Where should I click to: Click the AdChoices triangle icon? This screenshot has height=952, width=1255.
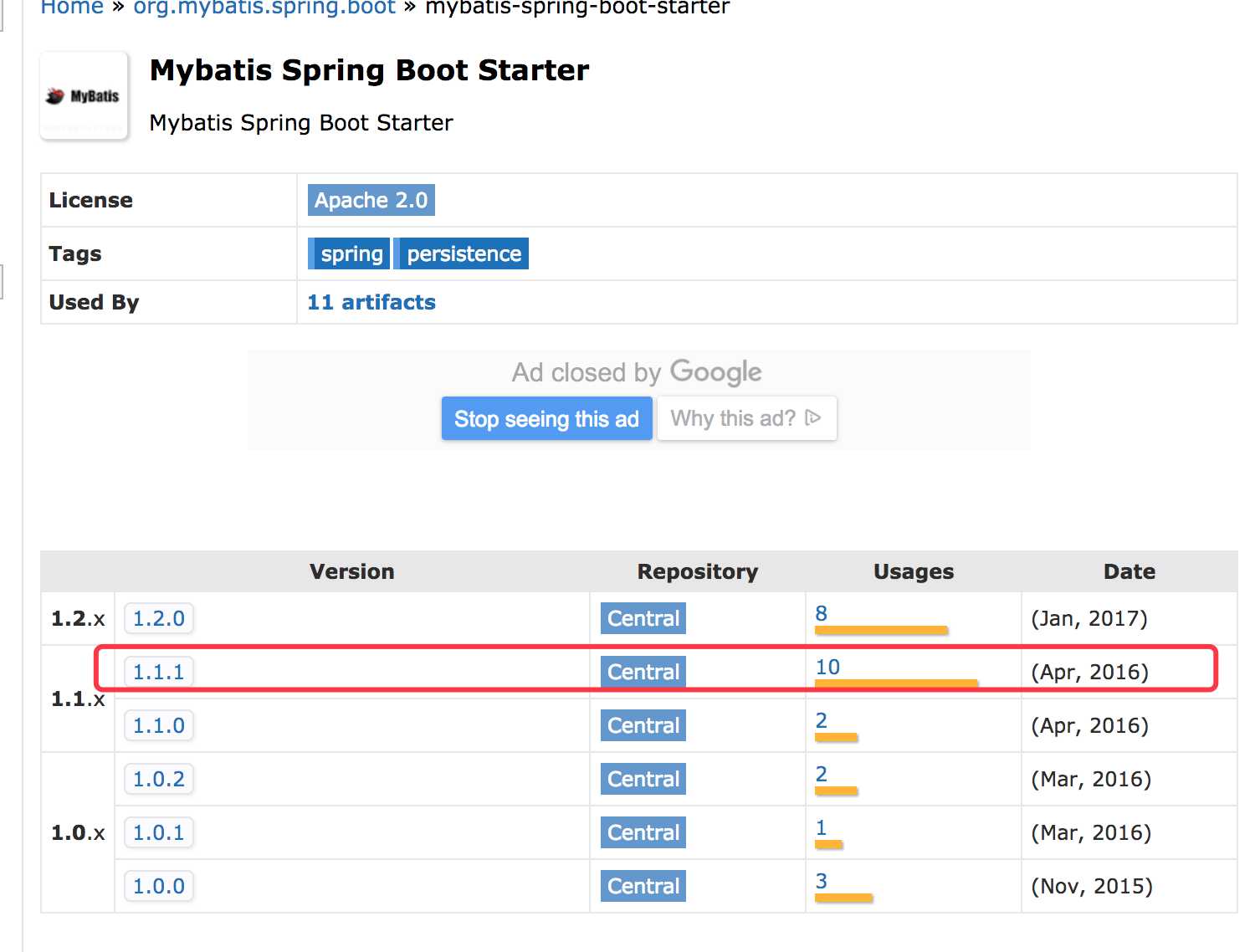[x=812, y=417]
